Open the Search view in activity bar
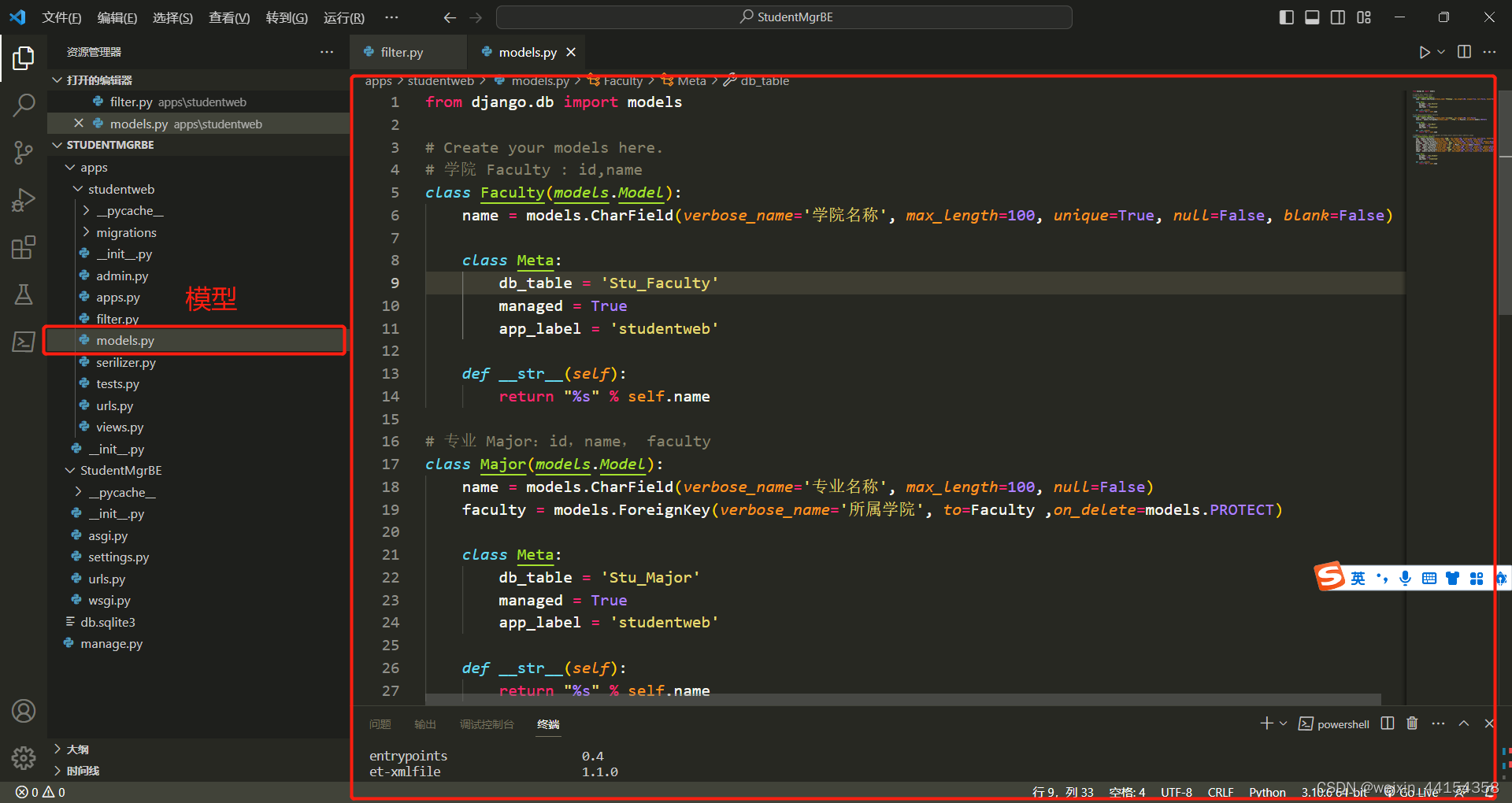This screenshot has width=1512, height=803. 24,105
